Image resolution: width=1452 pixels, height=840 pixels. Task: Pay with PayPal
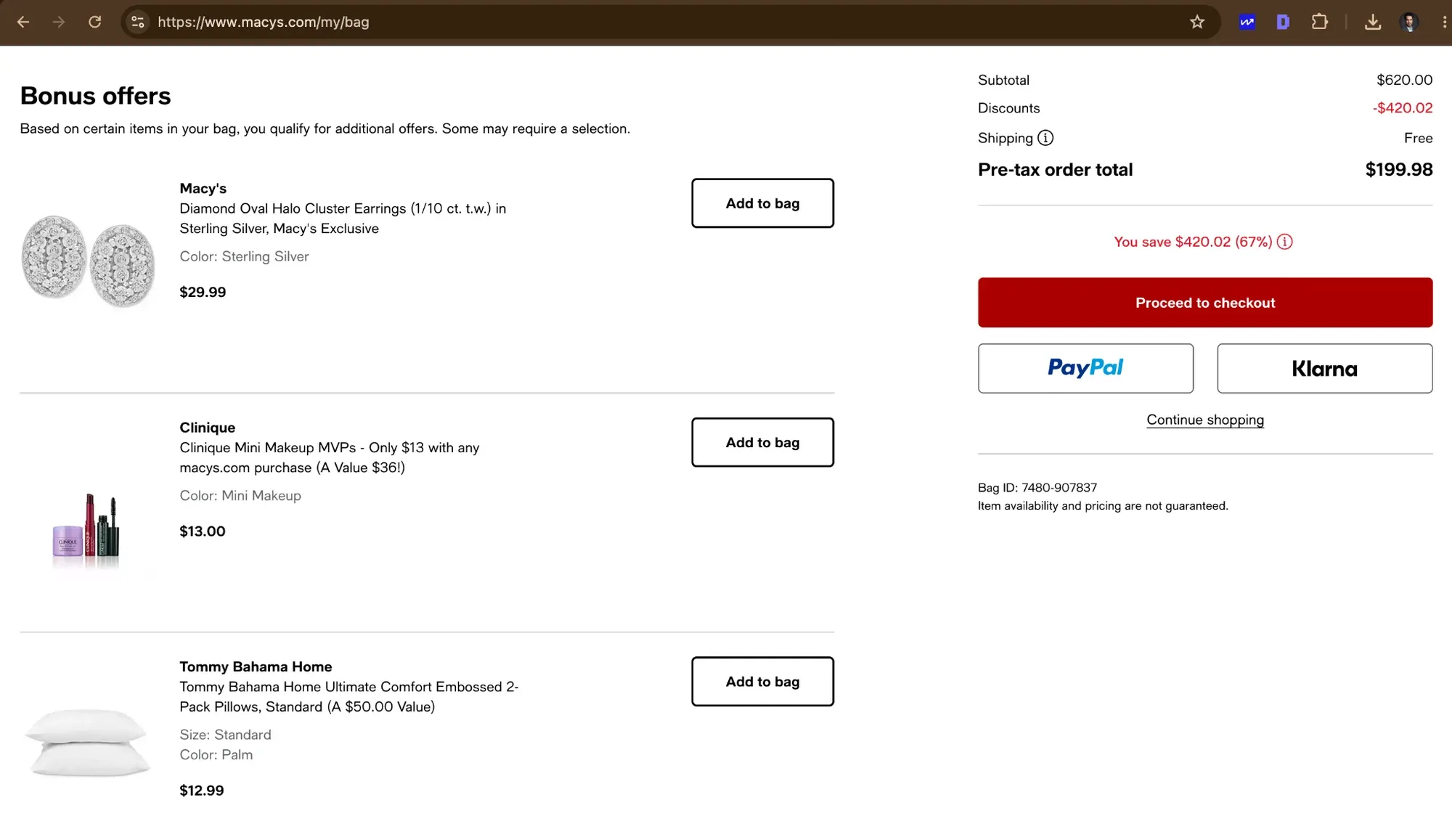click(x=1085, y=369)
